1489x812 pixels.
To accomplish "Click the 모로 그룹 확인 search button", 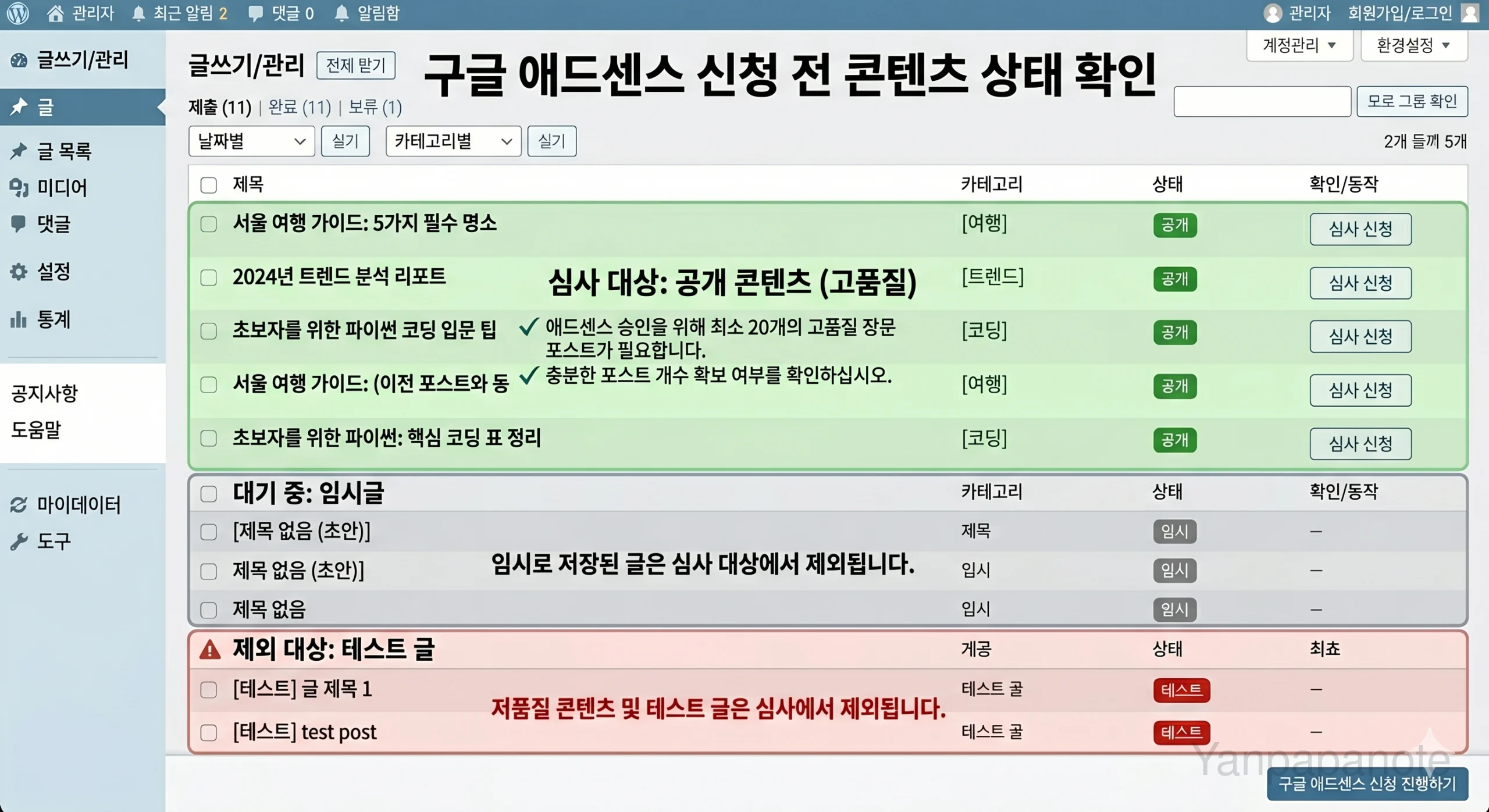I will 1412,102.
